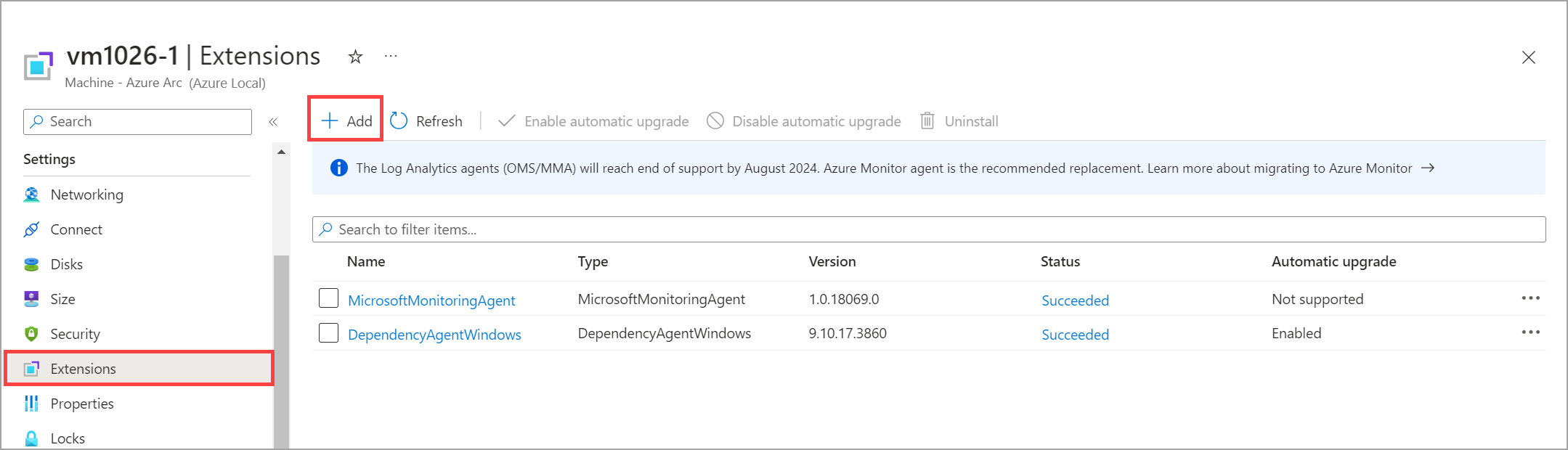Go to Disks settings page
Viewport: 1568px width, 450px height.
point(66,264)
